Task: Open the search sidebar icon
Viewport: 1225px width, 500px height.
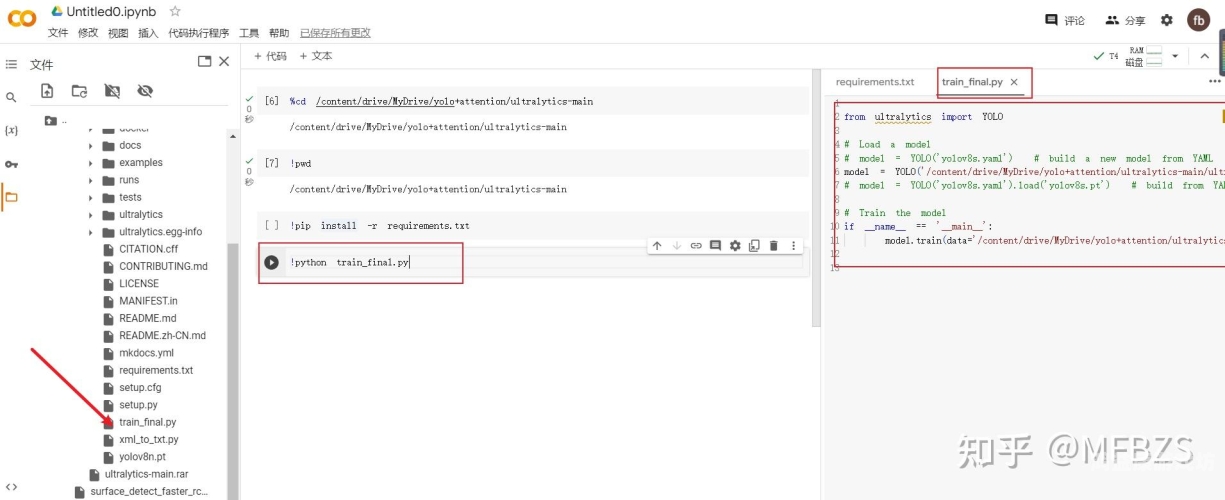Action: coord(11,97)
